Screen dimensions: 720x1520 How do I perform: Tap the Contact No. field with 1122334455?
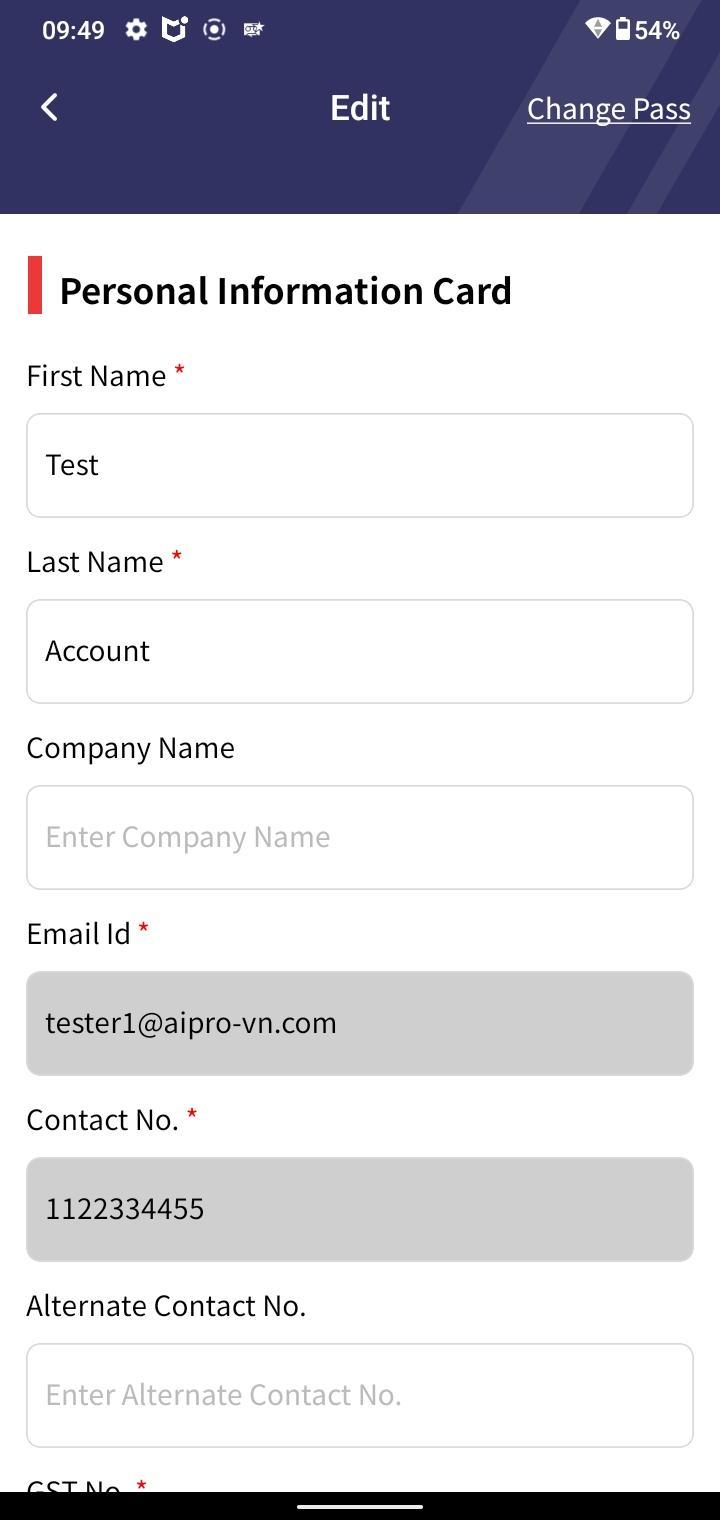click(x=360, y=1209)
